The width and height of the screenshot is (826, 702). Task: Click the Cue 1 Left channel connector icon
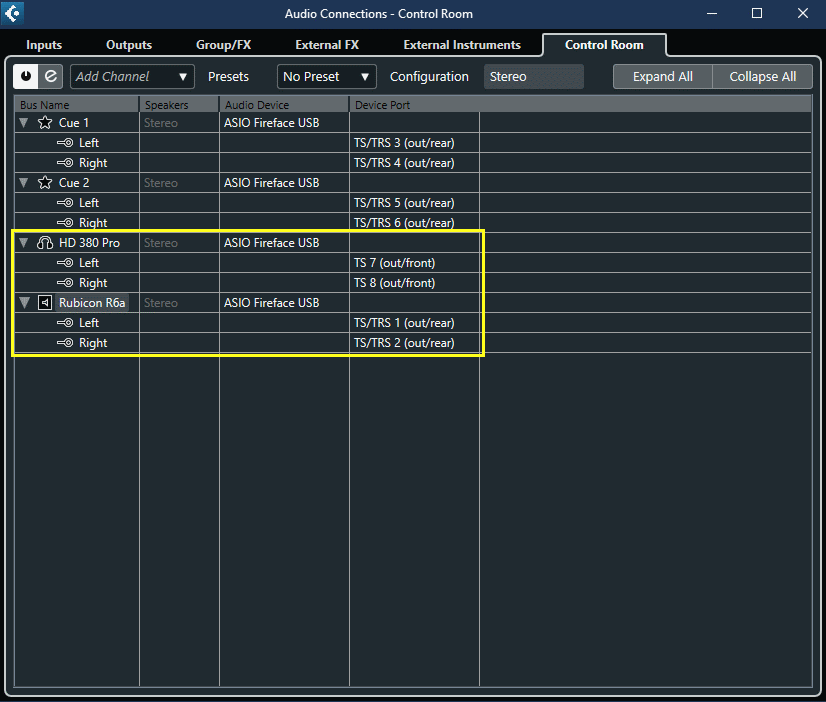coord(65,143)
